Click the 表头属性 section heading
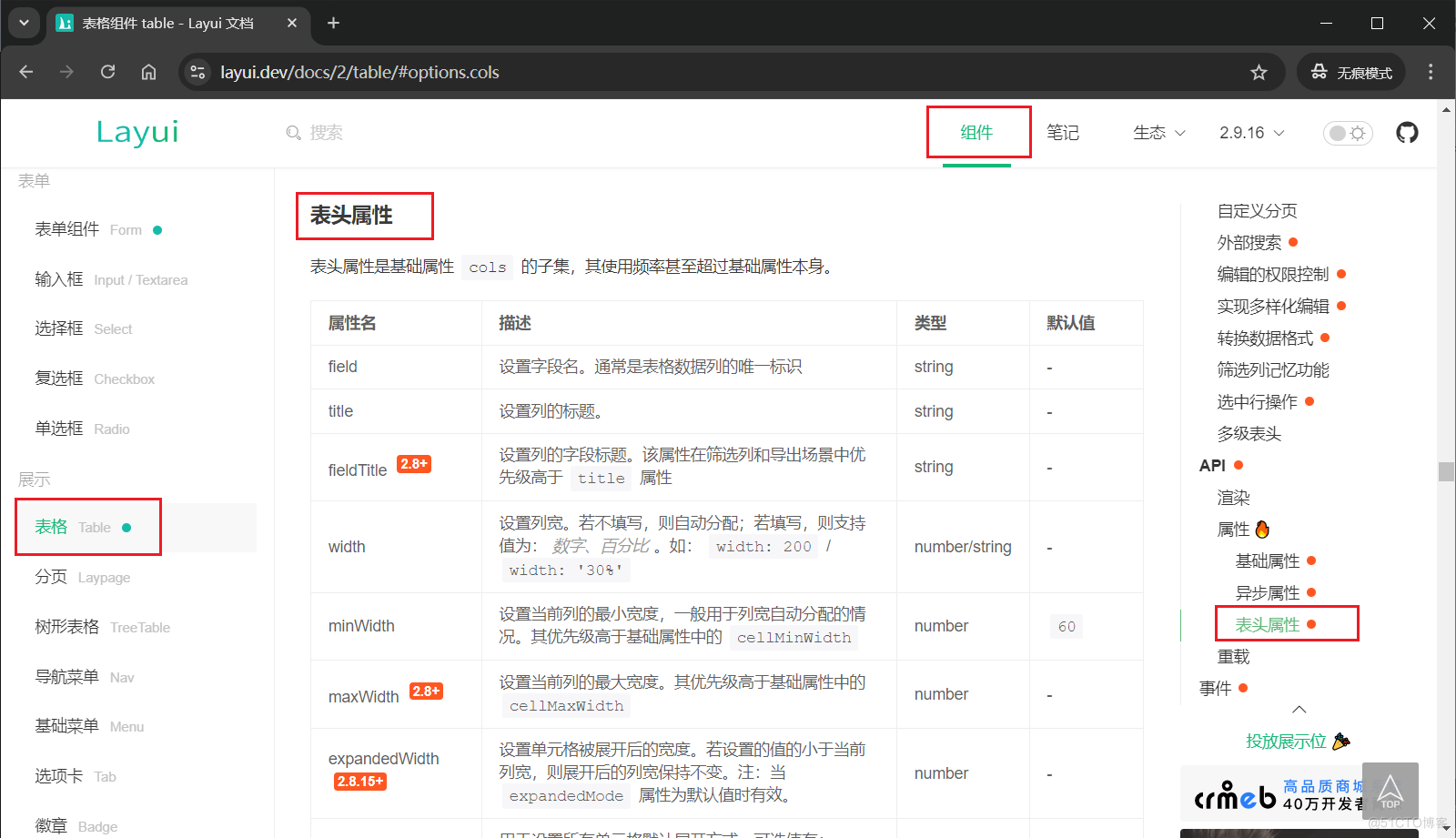The width and height of the screenshot is (1456, 838). click(351, 215)
